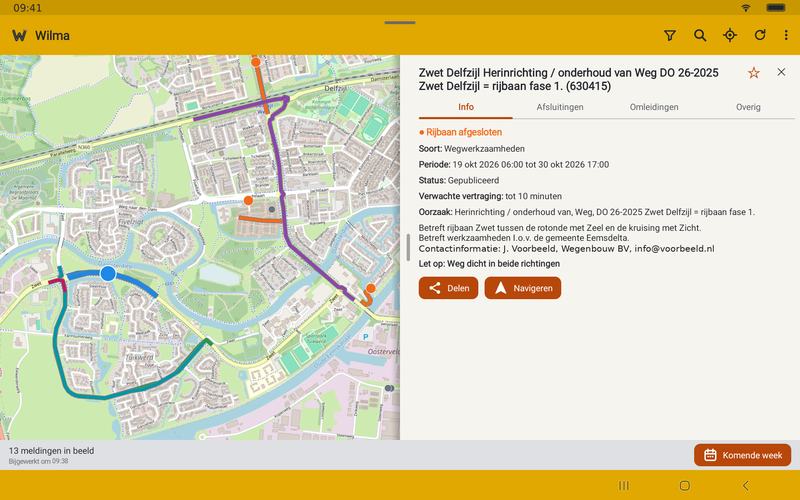The width and height of the screenshot is (800, 500).
Task: Open the Omleidingen tab
Action: point(654,107)
